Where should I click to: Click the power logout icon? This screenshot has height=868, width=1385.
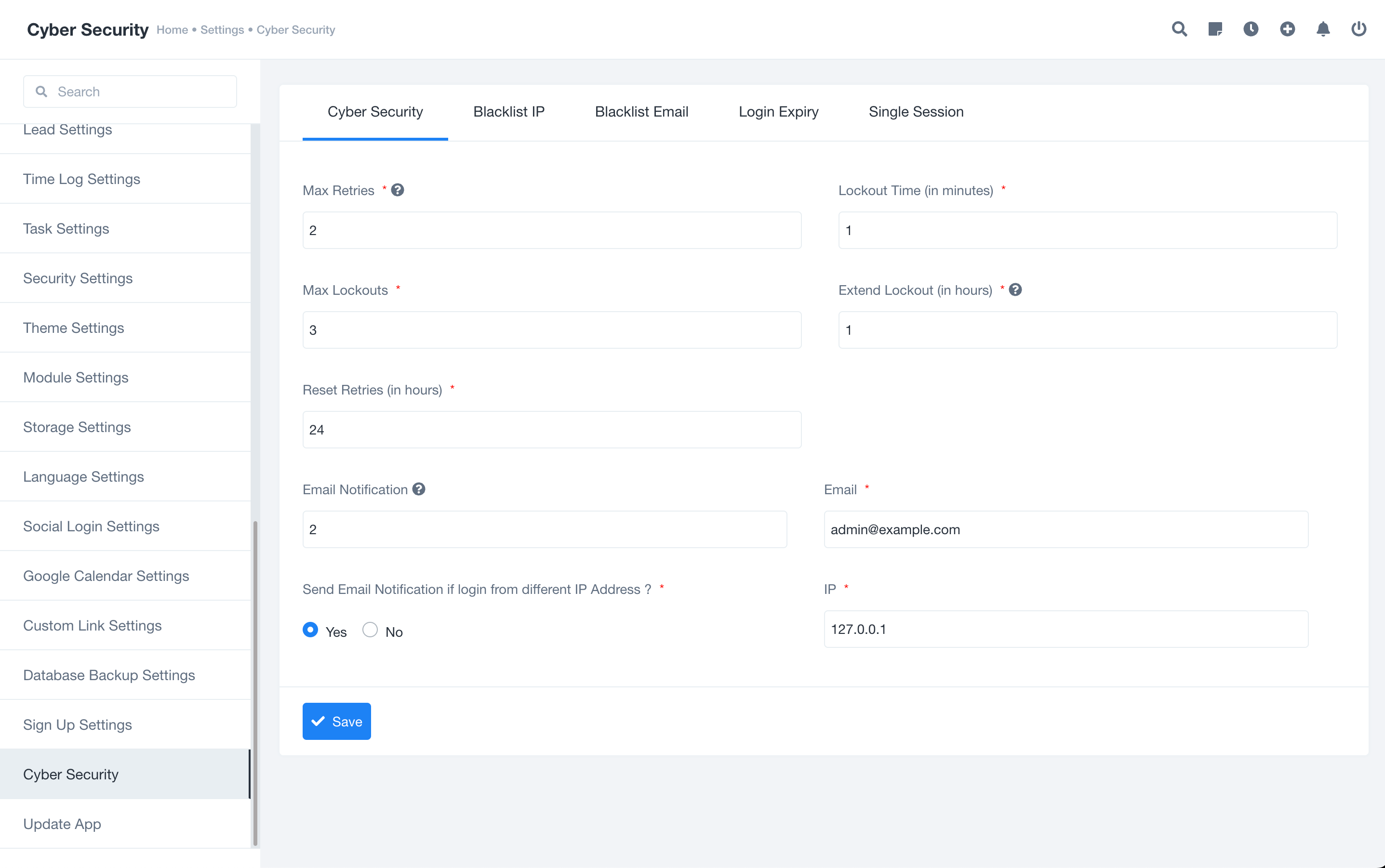pyautogui.click(x=1358, y=29)
